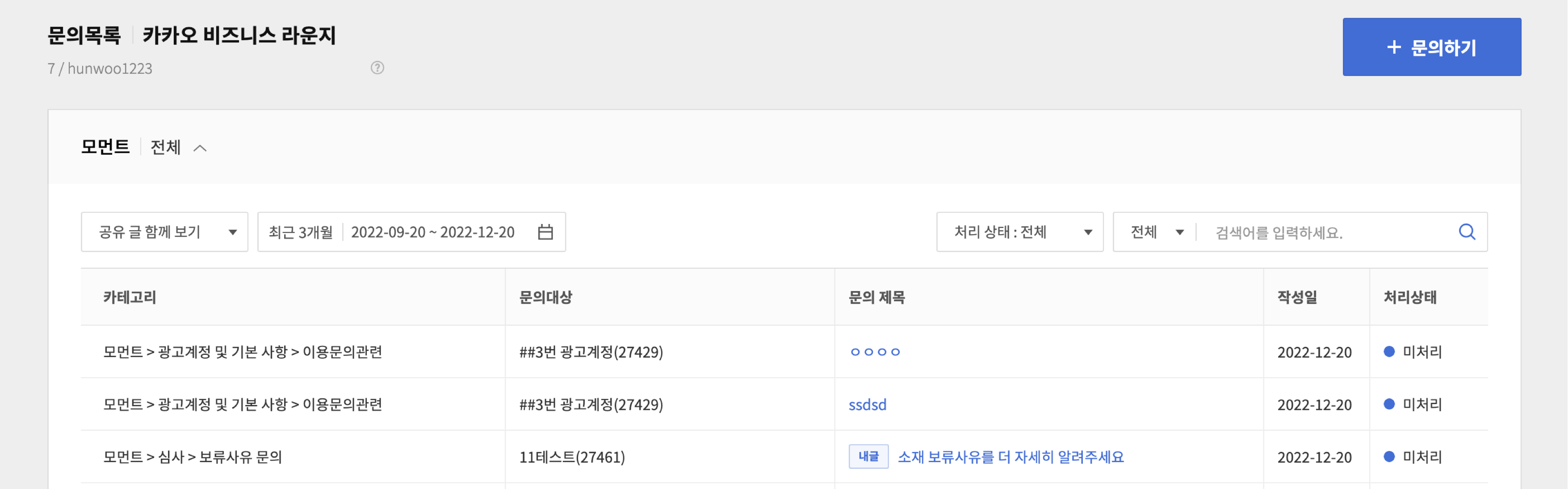Click the 모먼트 section title

pos(105,147)
